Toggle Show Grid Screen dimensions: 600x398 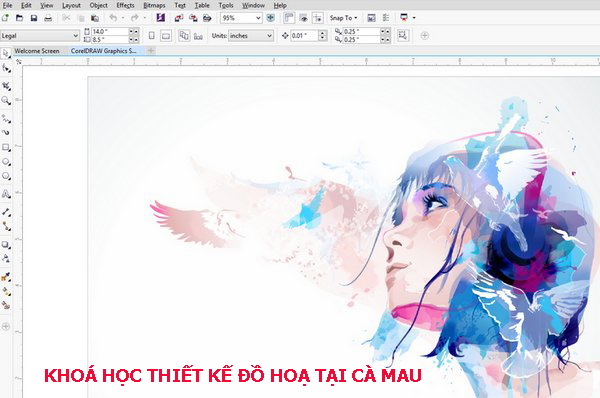pos(303,18)
